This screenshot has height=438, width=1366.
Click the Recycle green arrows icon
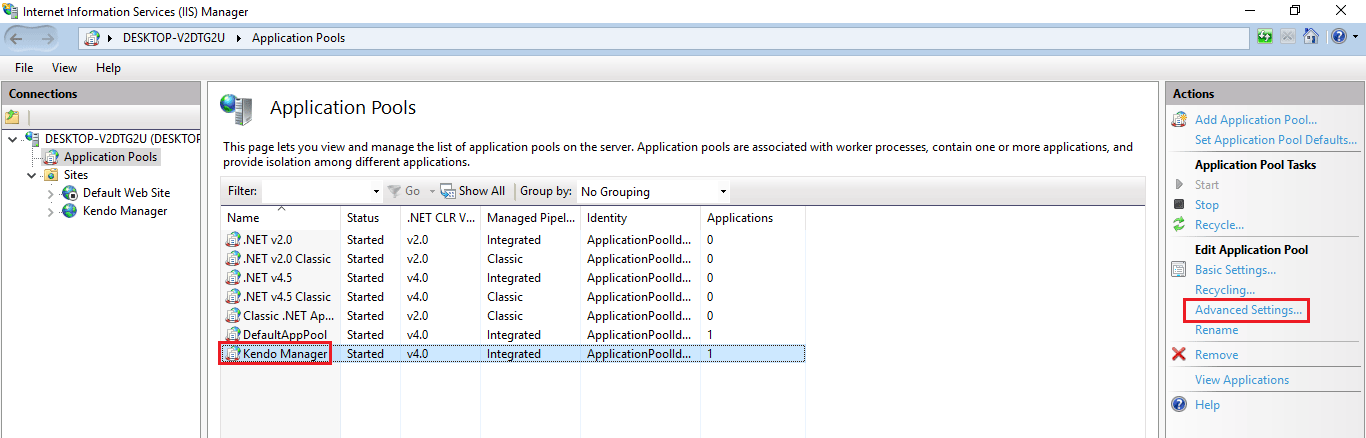[1179, 225]
